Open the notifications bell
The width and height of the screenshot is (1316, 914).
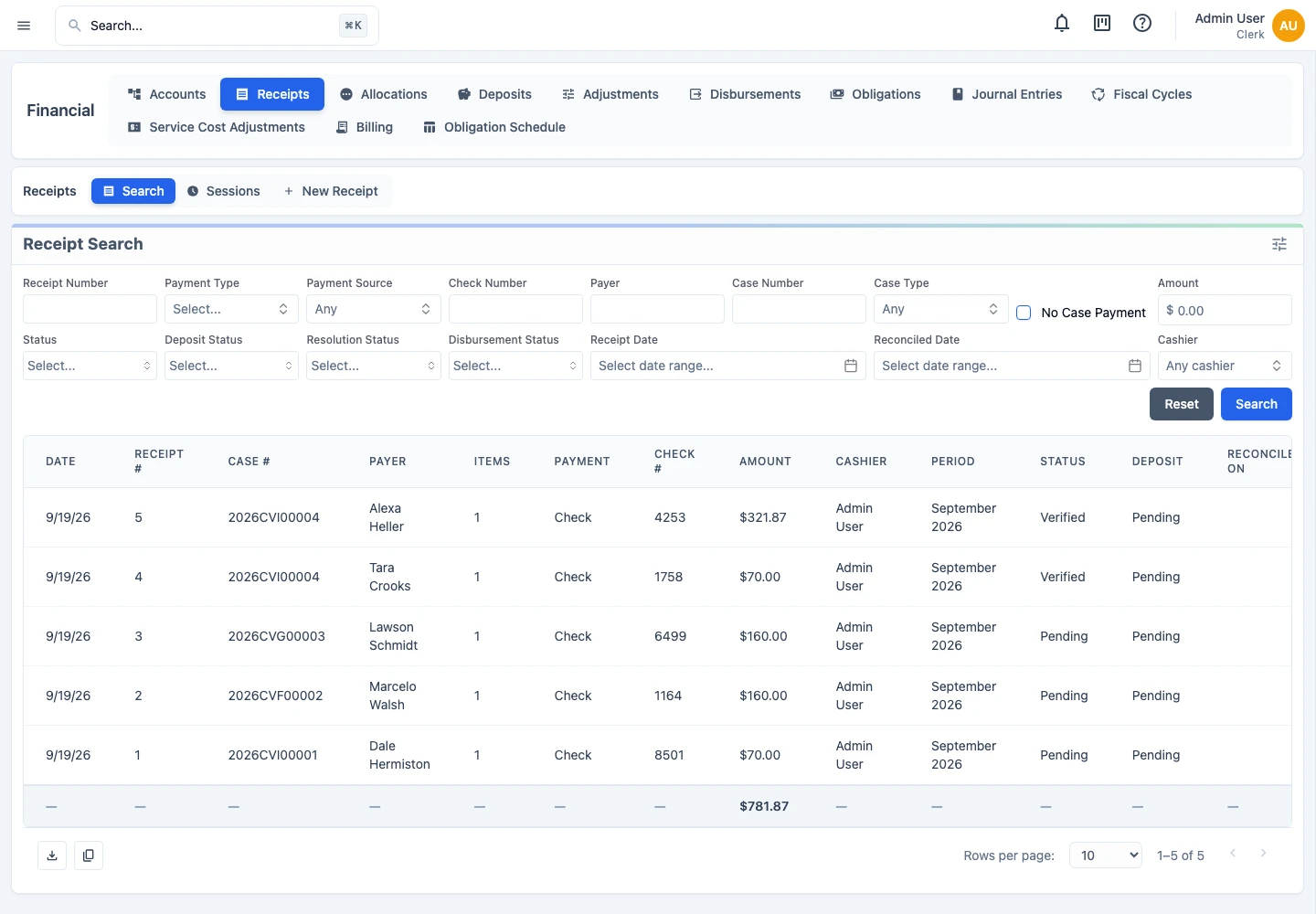coord(1062,24)
